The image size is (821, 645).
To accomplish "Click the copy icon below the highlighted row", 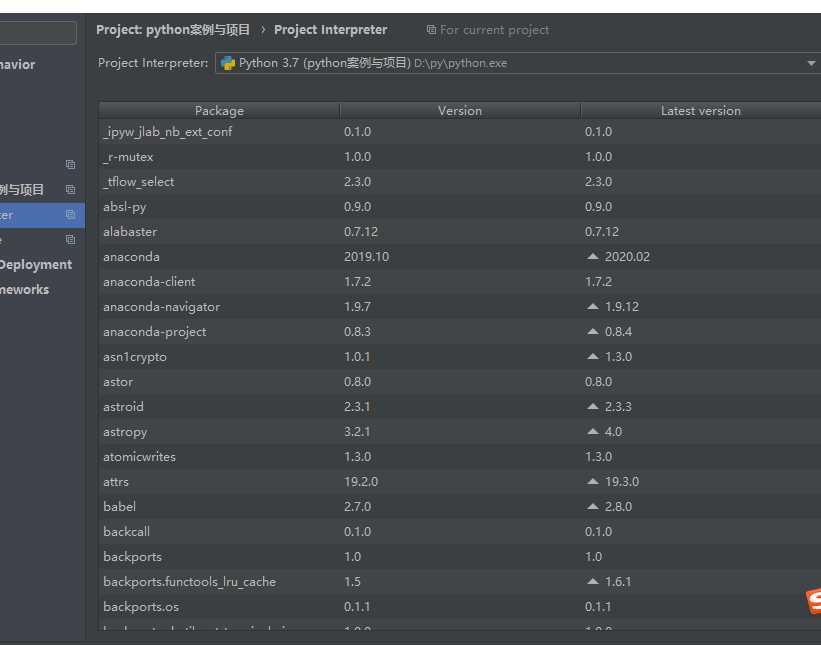I will tap(70, 240).
